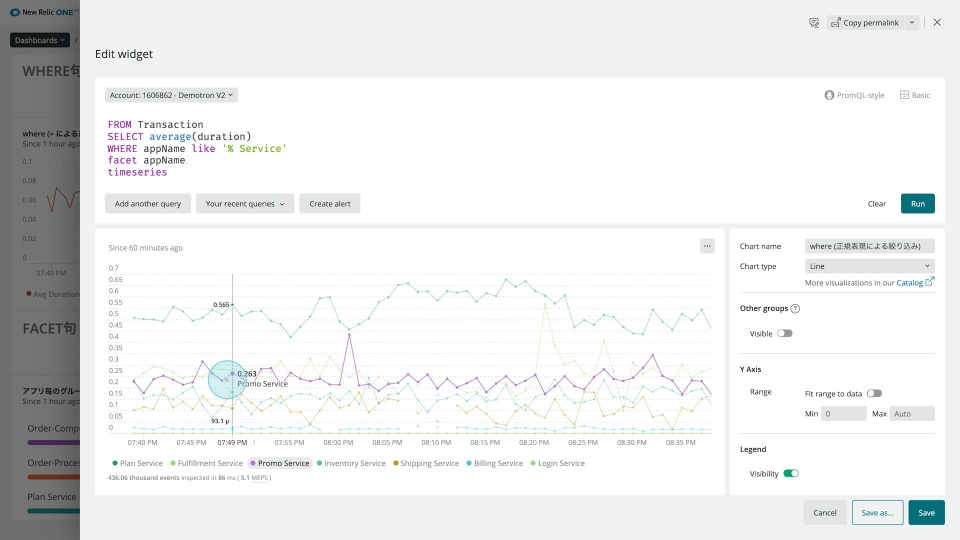
Task: Cancel widget editing
Action: (x=824, y=512)
